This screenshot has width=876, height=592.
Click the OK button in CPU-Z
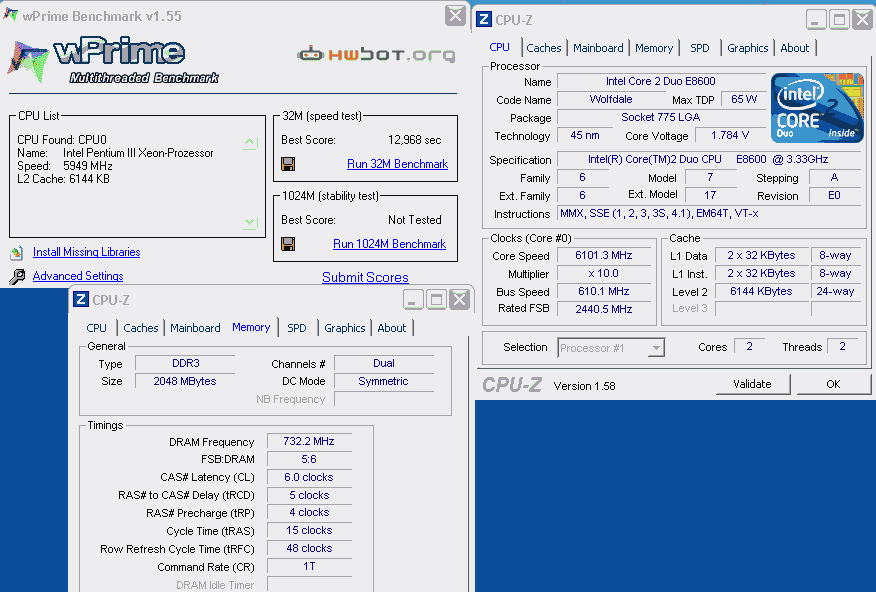[833, 384]
